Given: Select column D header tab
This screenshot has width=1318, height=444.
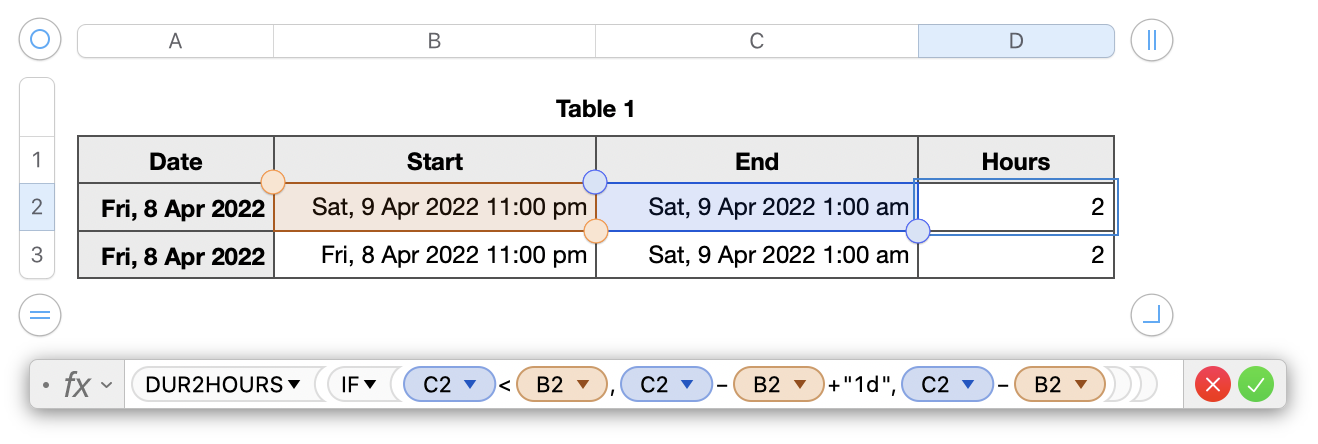Looking at the screenshot, I should 1015,41.
